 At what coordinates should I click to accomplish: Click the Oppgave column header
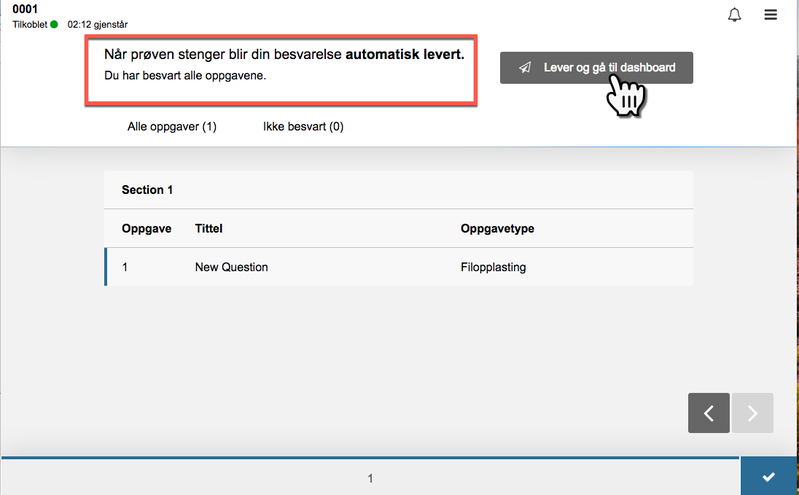click(146, 229)
